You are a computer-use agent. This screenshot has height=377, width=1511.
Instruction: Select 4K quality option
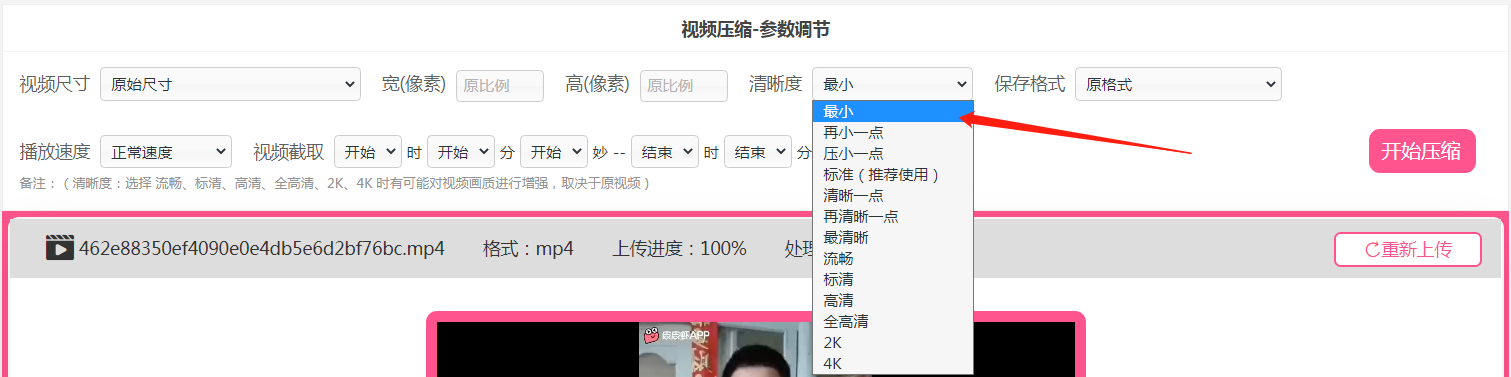893,363
